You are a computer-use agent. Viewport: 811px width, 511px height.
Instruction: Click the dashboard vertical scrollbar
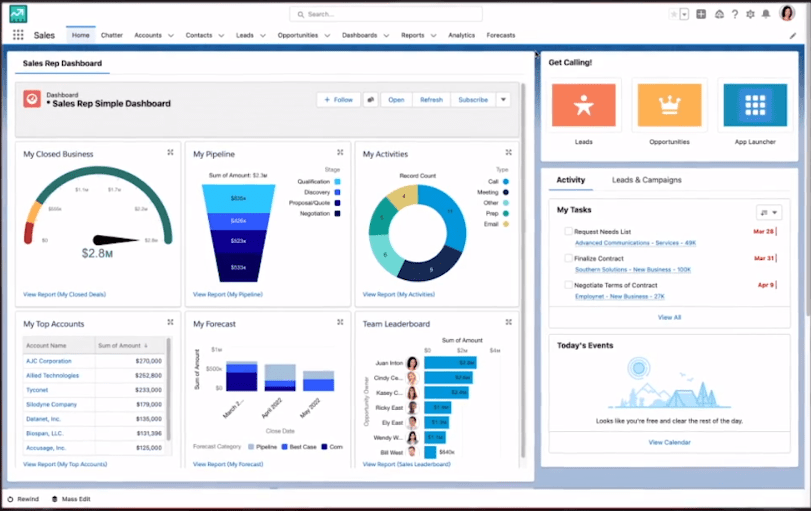click(x=523, y=269)
